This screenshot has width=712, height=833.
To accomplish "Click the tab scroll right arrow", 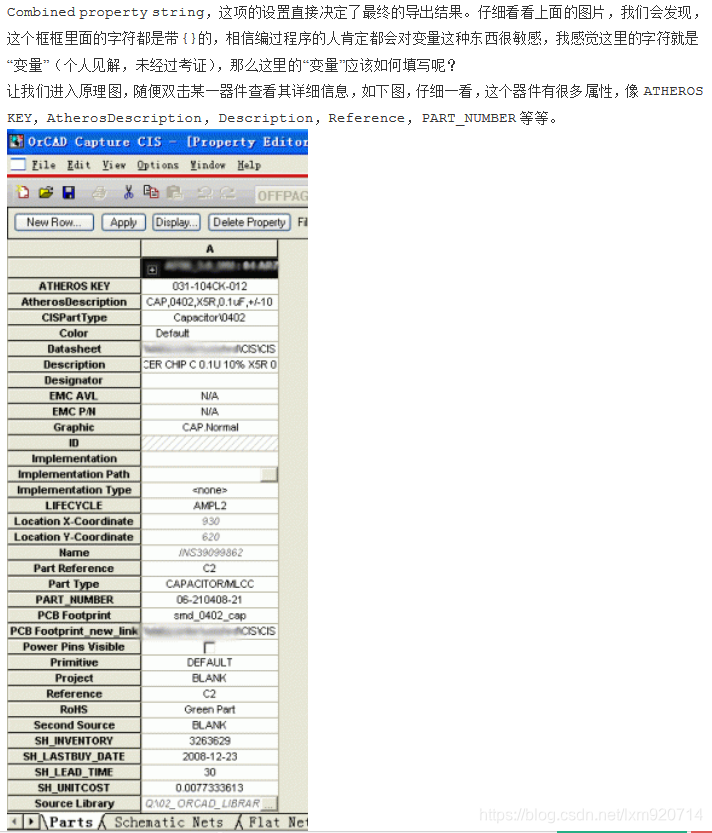I will (31, 822).
